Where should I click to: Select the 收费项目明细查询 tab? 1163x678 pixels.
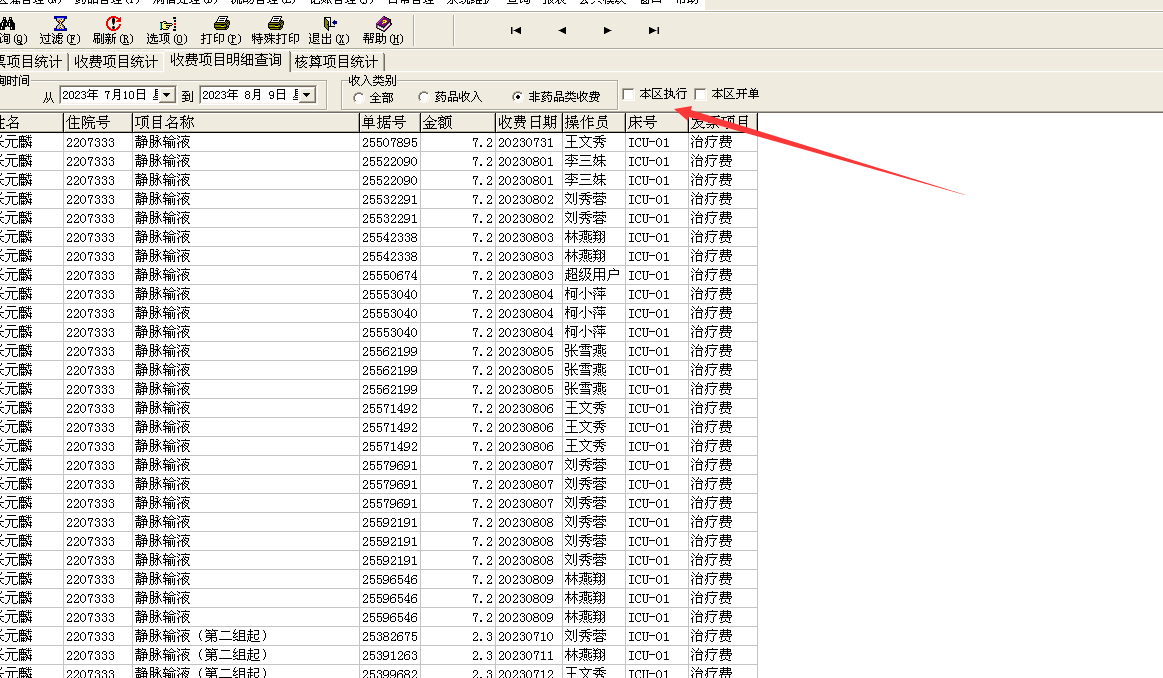226,60
